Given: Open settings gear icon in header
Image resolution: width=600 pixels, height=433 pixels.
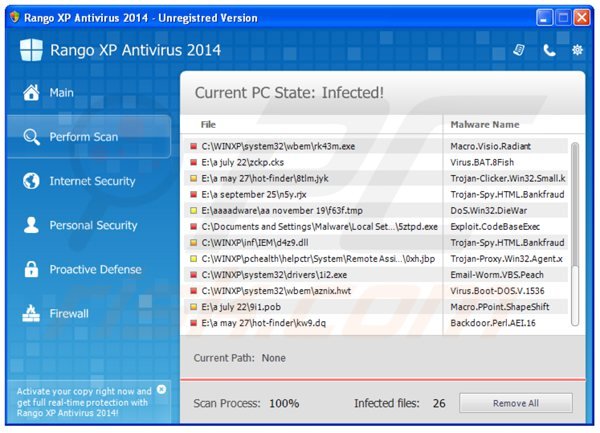Looking at the screenshot, I should (577, 50).
